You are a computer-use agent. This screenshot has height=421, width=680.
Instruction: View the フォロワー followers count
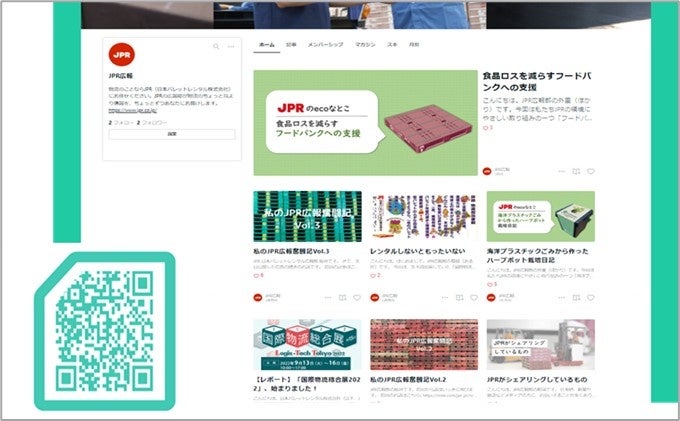coord(152,123)
